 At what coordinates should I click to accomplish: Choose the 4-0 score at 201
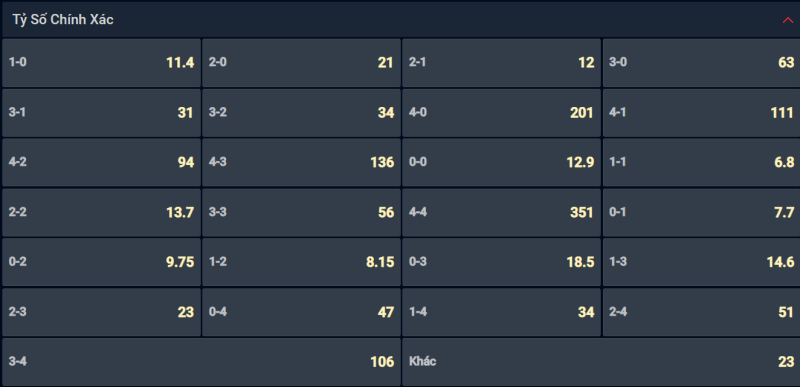click(502, 113)
